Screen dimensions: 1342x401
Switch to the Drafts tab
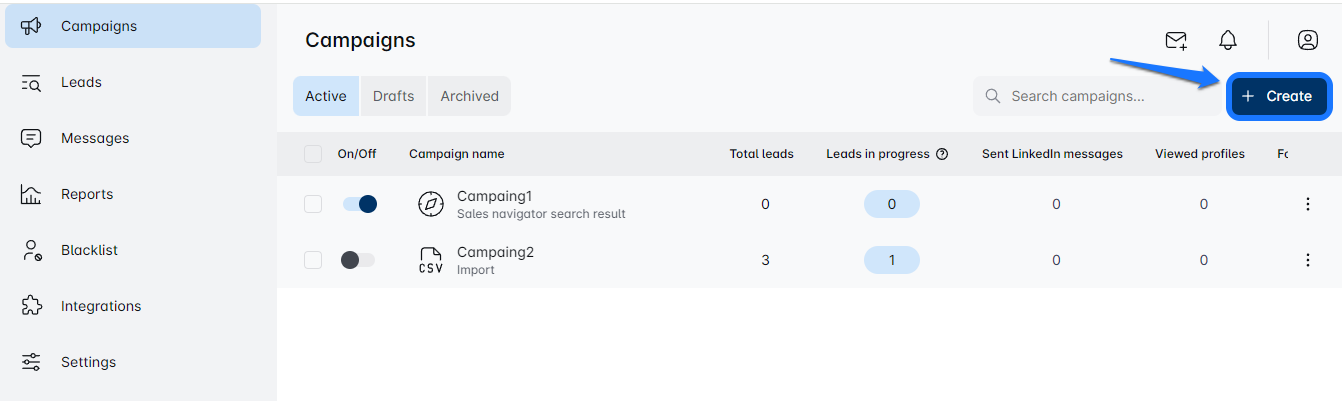393,96
